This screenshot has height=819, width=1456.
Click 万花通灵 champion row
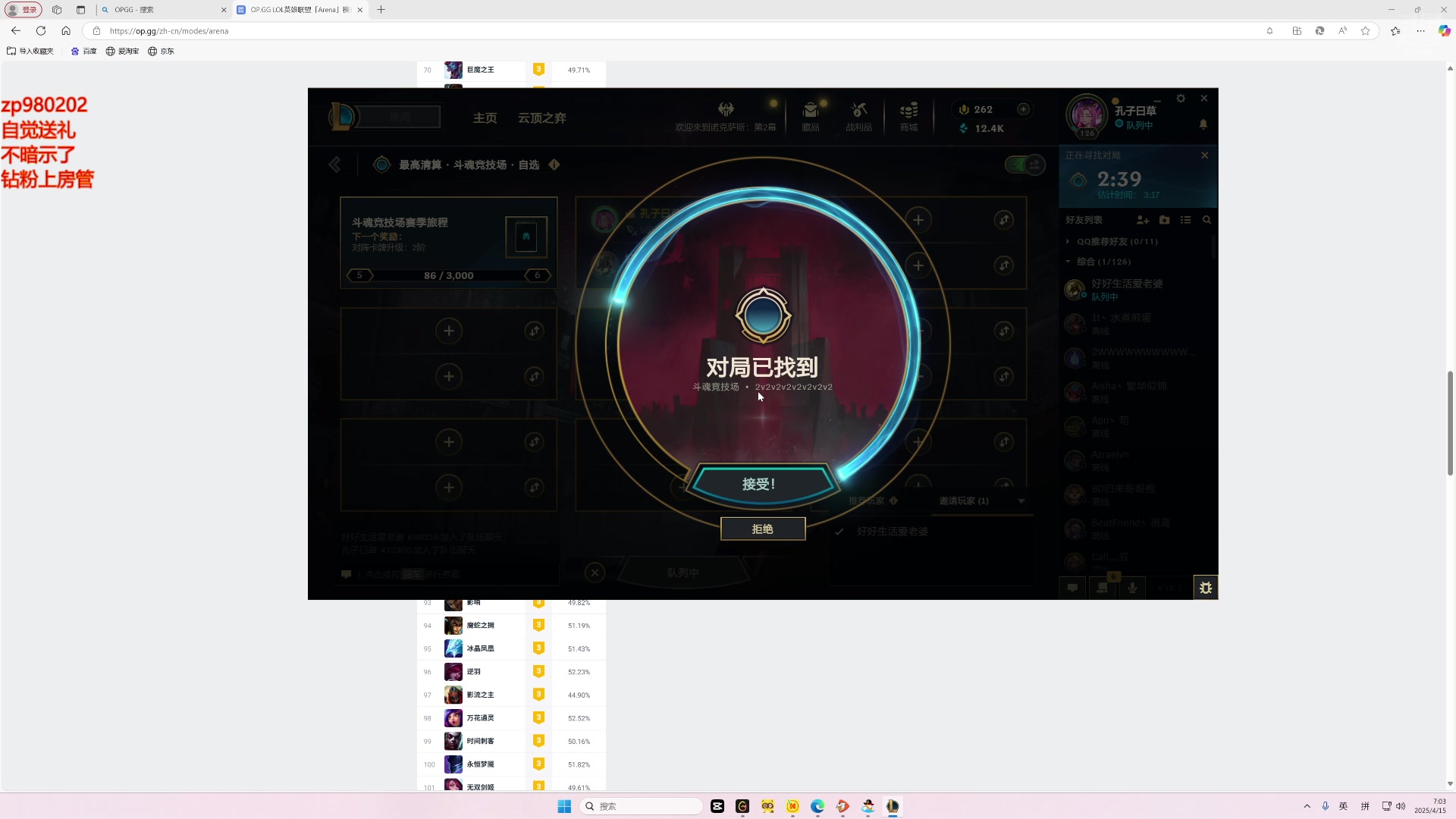click(x=511, y=718)
